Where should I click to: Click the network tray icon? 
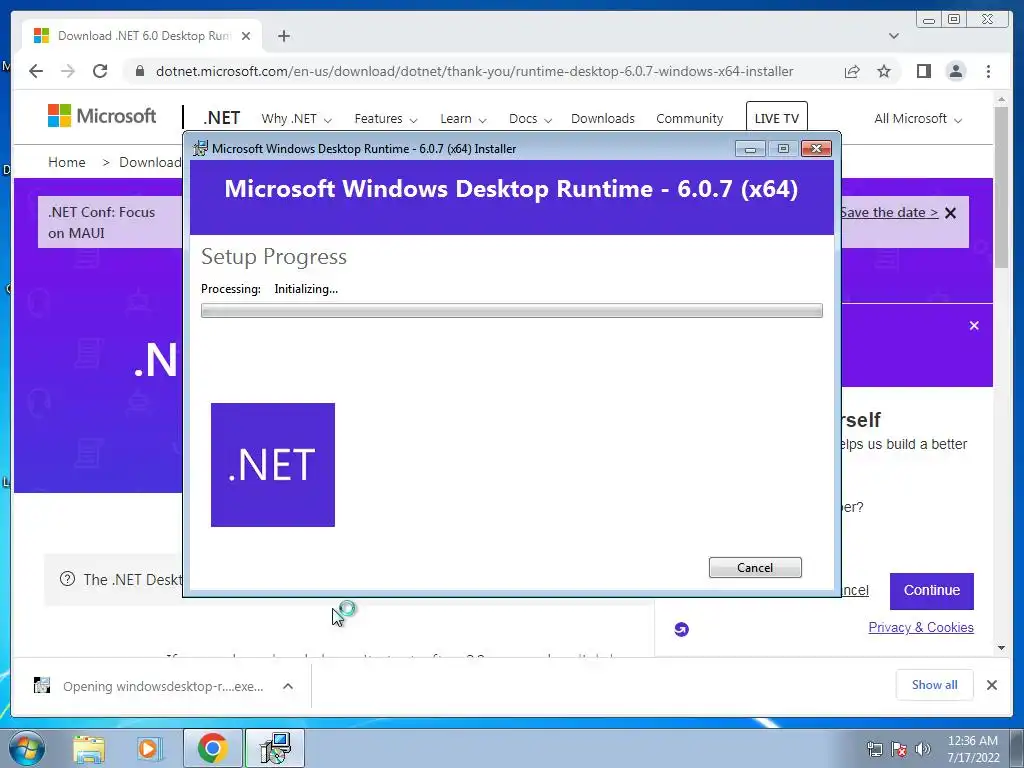coord(874,750)
